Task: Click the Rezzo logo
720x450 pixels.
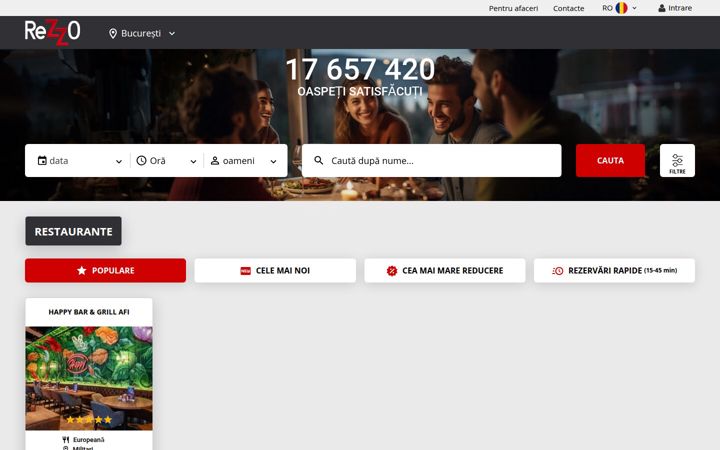Action: [52, 32]
